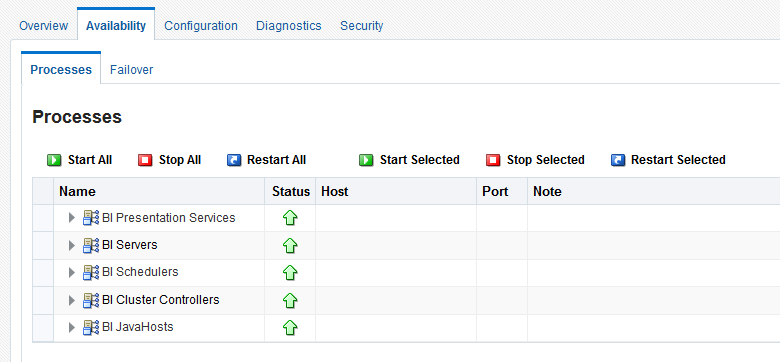The image size is (780, 362).
Task: Select the BI Servers row name
Action: click(x=130, y=245)
